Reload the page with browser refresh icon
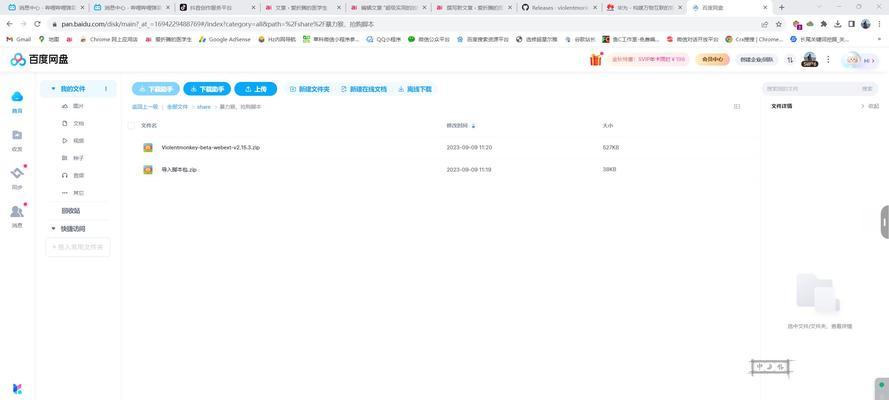889x400 pixels. coord(37,24)
